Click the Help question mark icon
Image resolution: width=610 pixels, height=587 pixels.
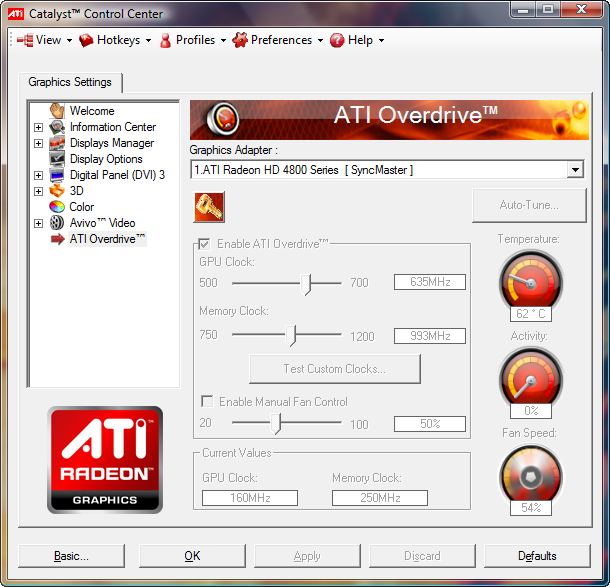337,40
